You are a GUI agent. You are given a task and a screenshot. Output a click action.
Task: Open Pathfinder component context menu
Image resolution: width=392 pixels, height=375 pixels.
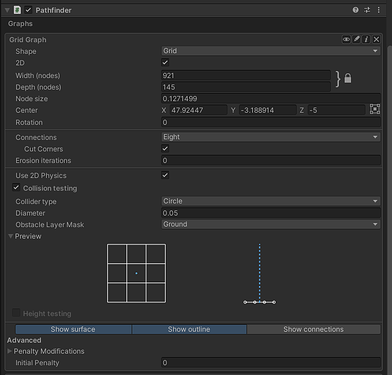[378, 10]
